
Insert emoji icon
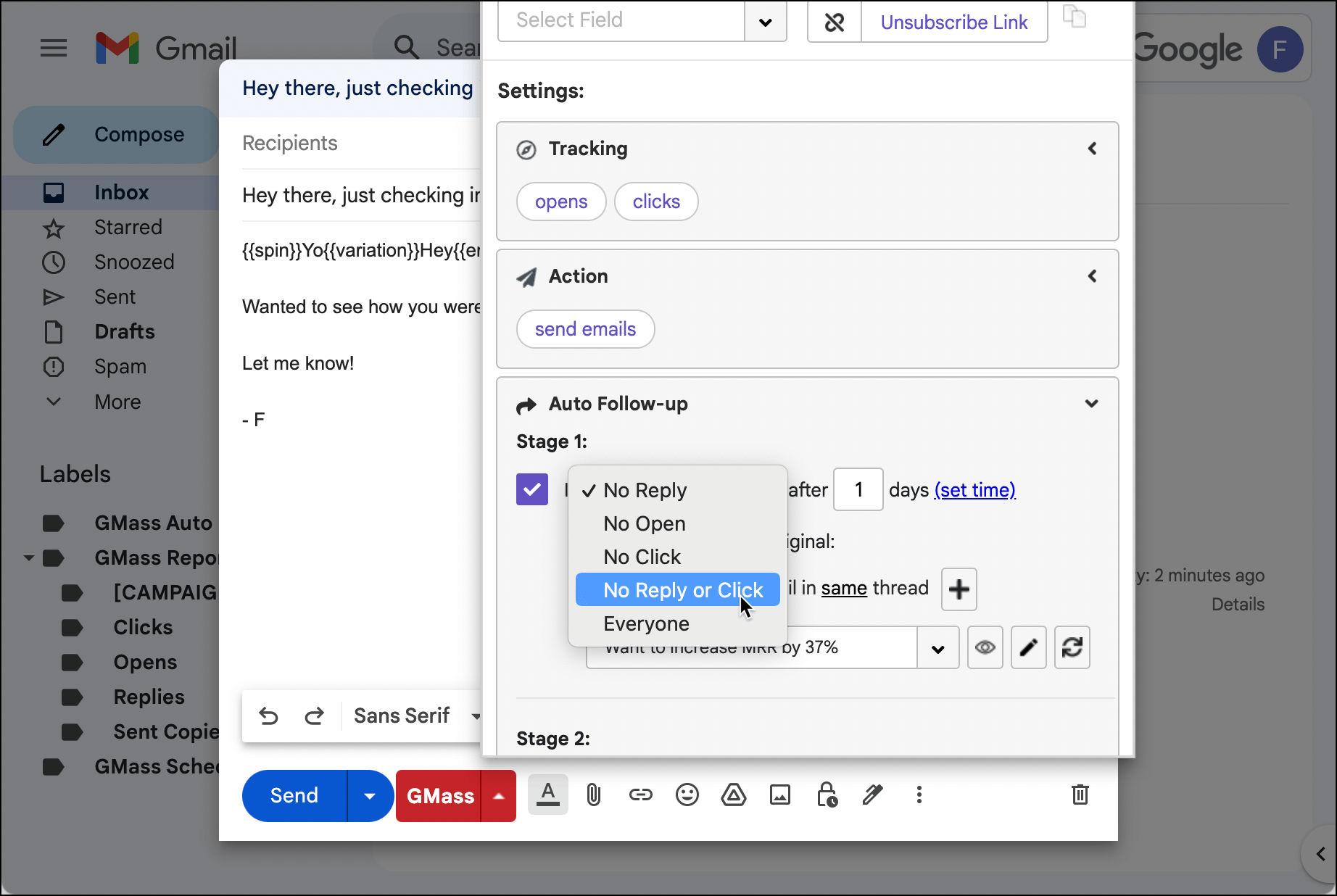click(687, 795)
